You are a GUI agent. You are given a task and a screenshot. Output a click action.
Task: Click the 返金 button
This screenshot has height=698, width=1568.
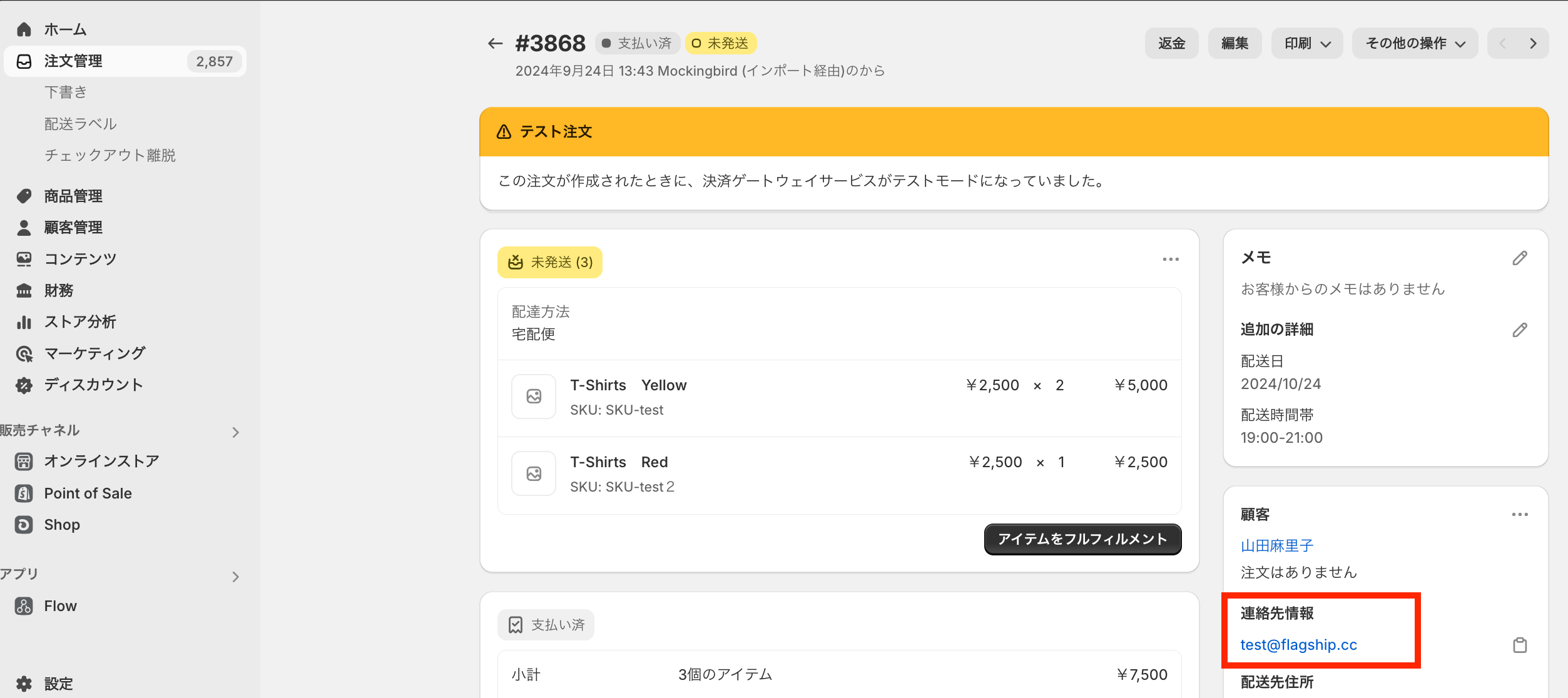point(1171,43)
